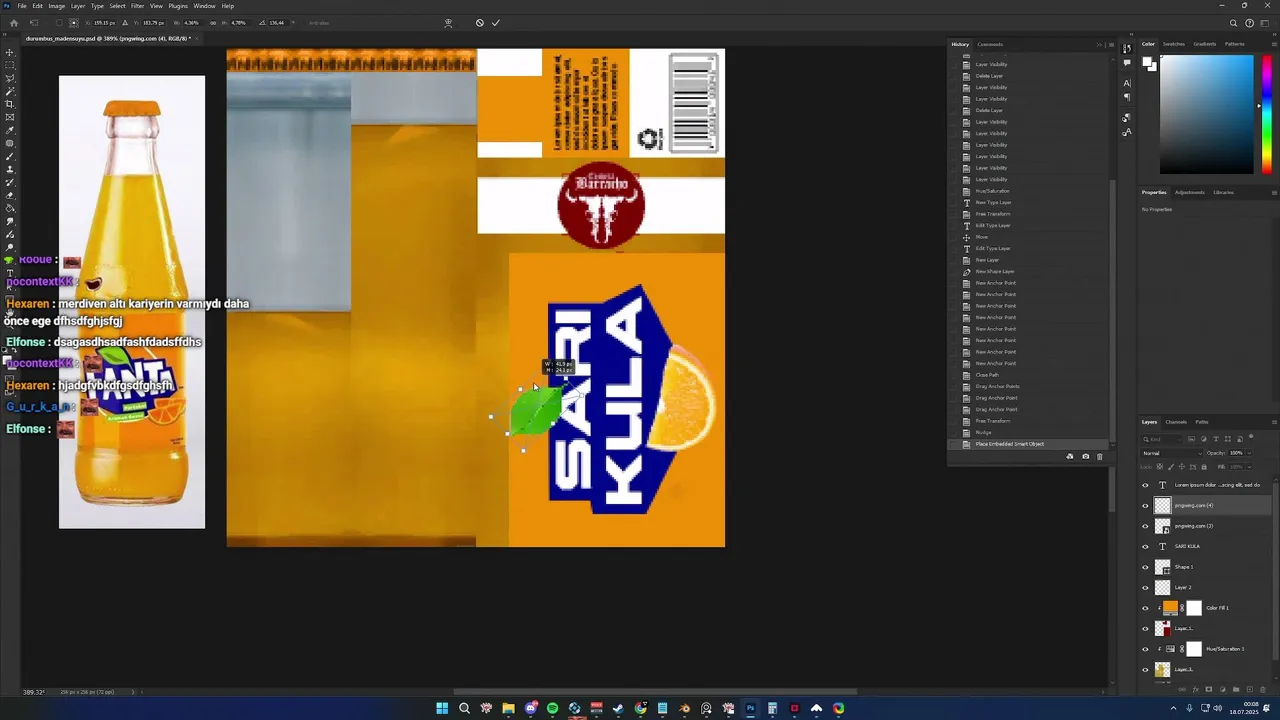The image size is (1280, 720).
Task: Open the Color panel menu
Action: tap(1274, 44)
